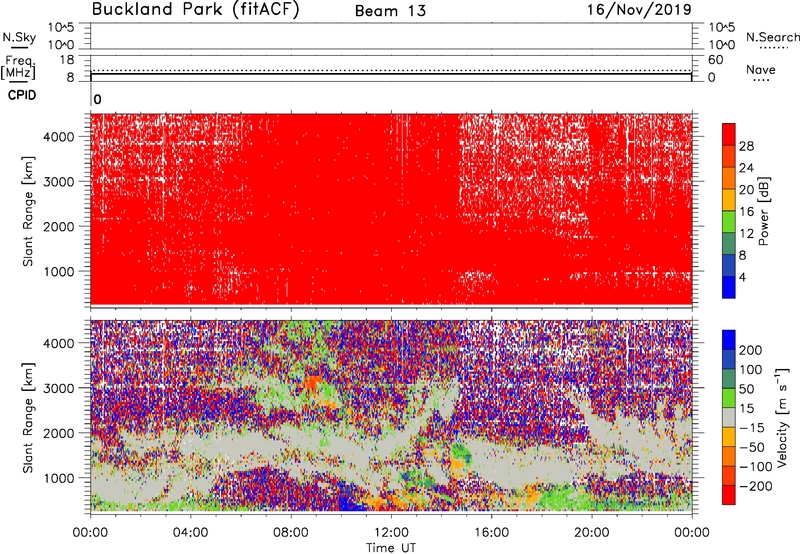Pick the yellow 16–20 dB power swatch
The height and width of the screenshot is (554, 800).
click(x=729, y=200)
